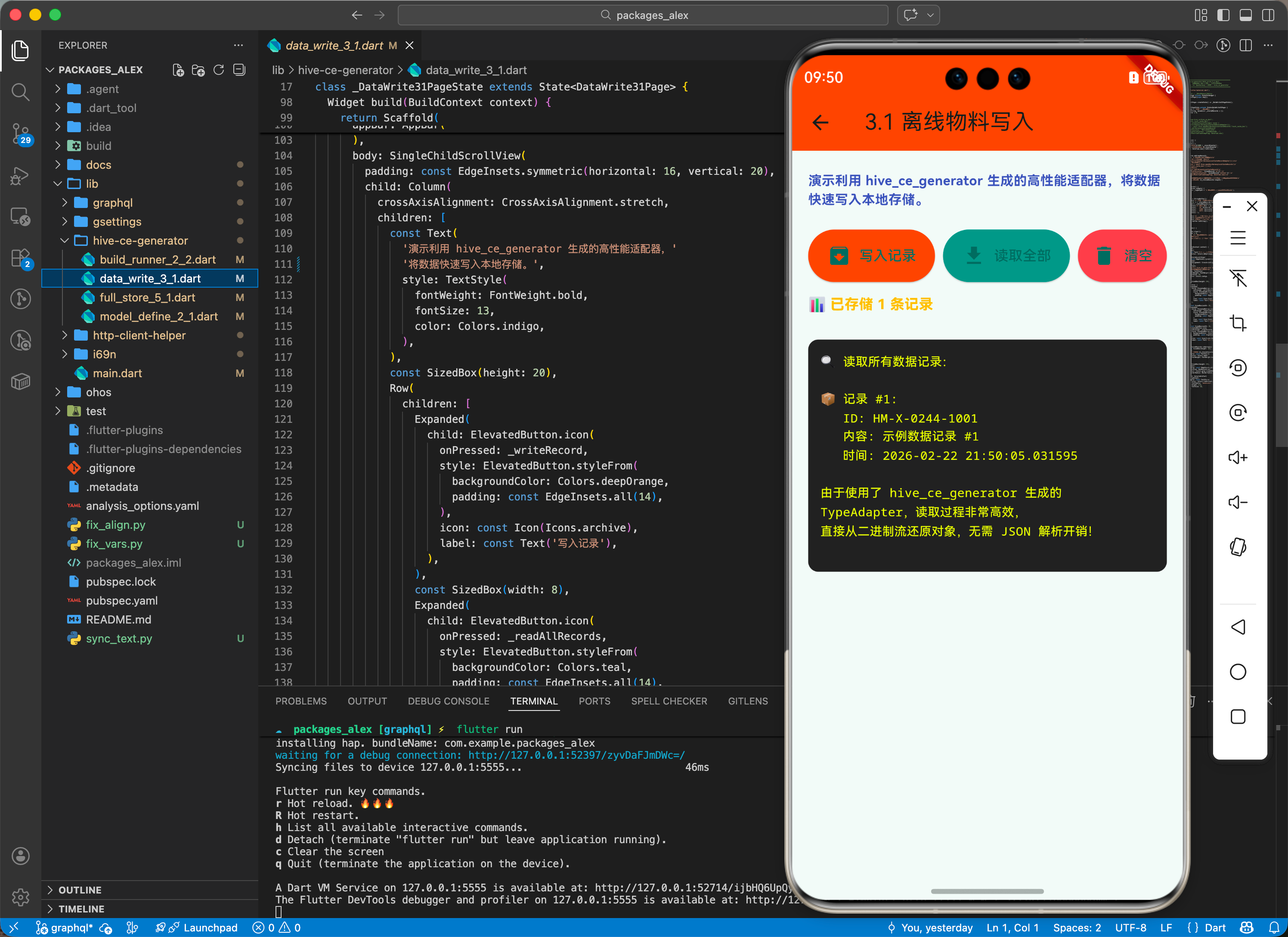Toggle primary side bar layout icon

(x=1223, y=16)
